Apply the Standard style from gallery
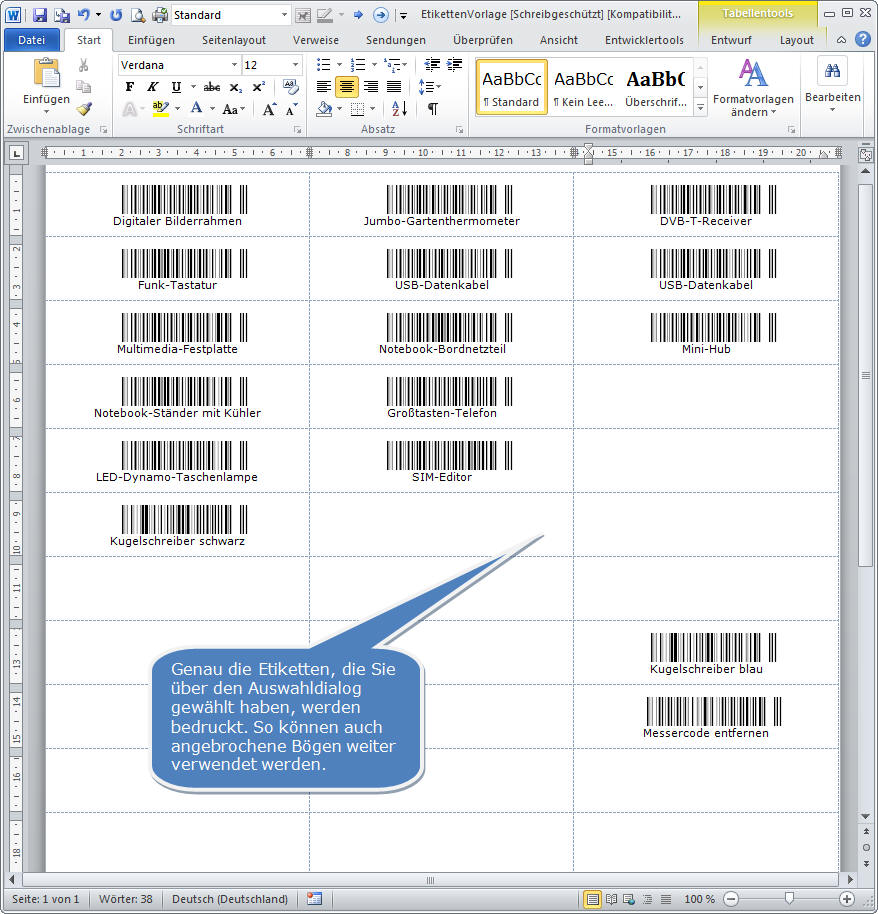Screen dimensions: 878x914 click(511, 87)
